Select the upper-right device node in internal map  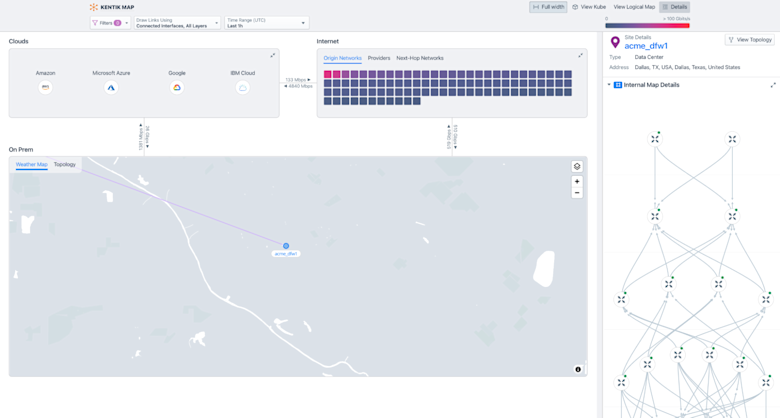732,139
